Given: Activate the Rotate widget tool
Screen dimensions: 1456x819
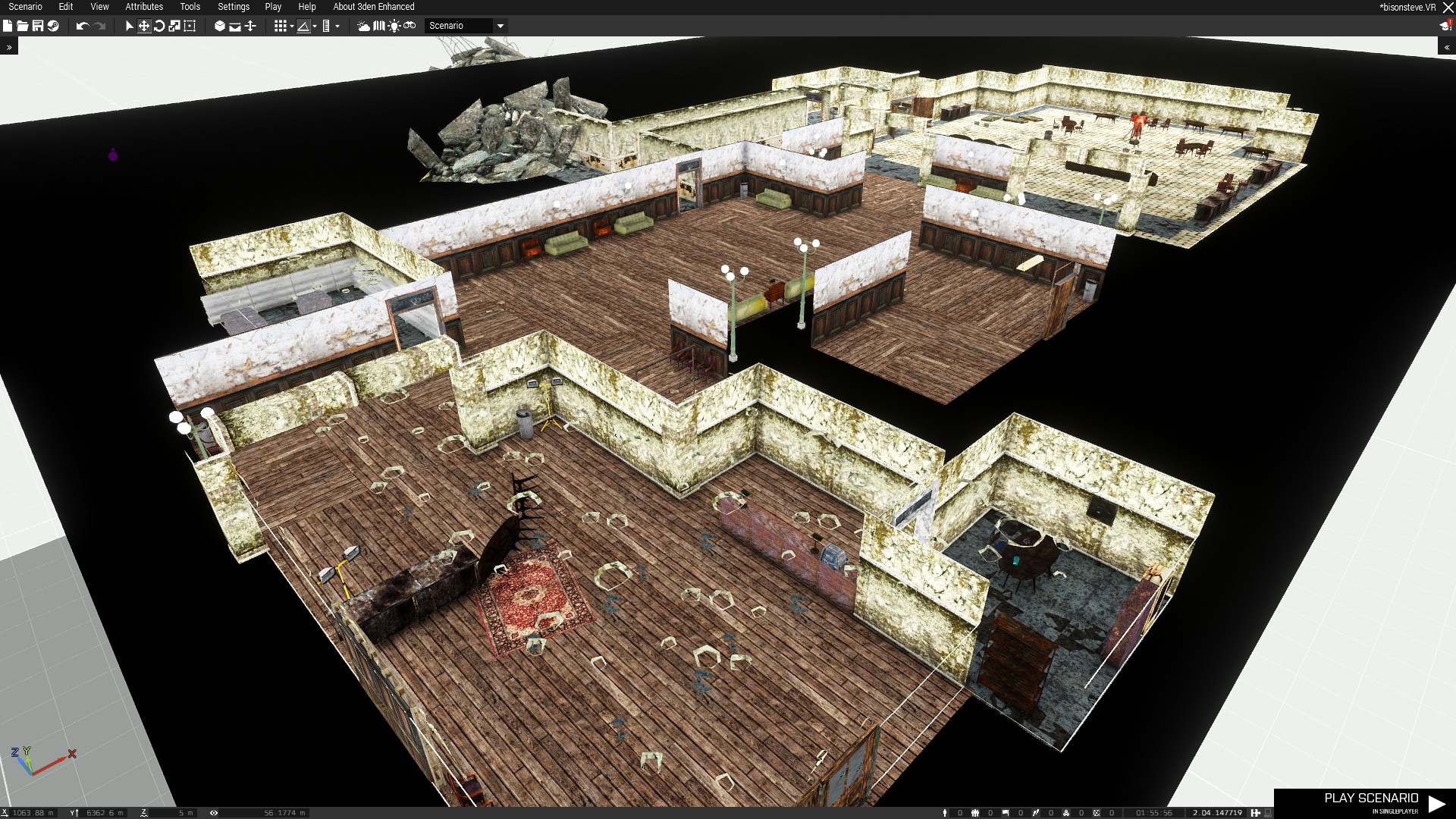Looking at the screenshot, I should coord(159,26).
